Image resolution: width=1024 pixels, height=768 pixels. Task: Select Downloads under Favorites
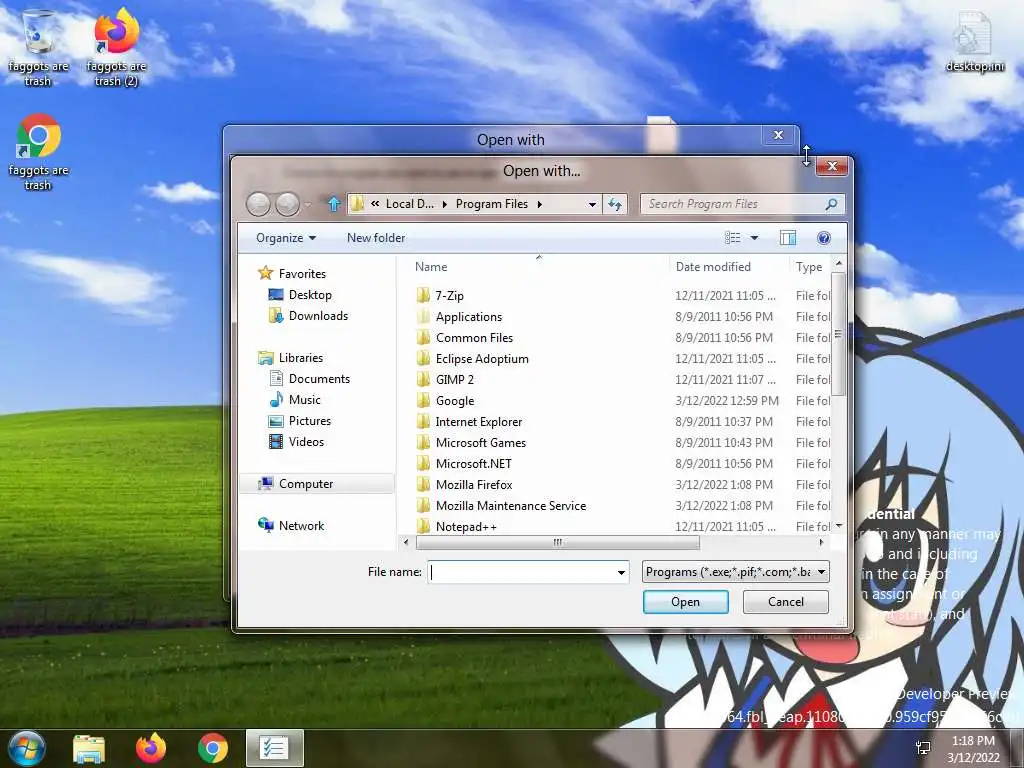pos(308,315)
